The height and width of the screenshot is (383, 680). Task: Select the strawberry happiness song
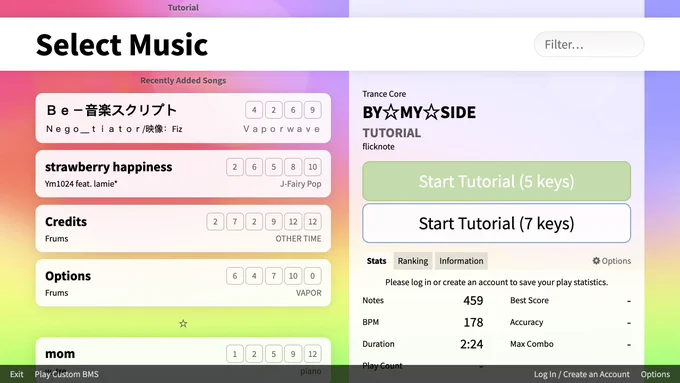[183, 173]
